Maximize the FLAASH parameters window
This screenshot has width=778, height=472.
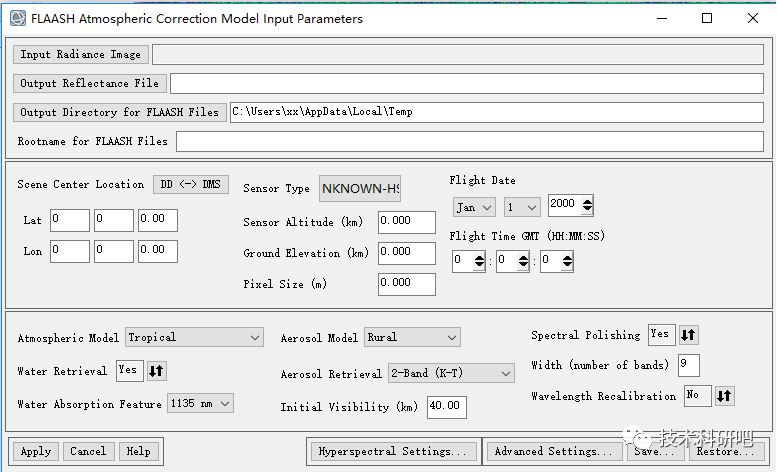707,18
